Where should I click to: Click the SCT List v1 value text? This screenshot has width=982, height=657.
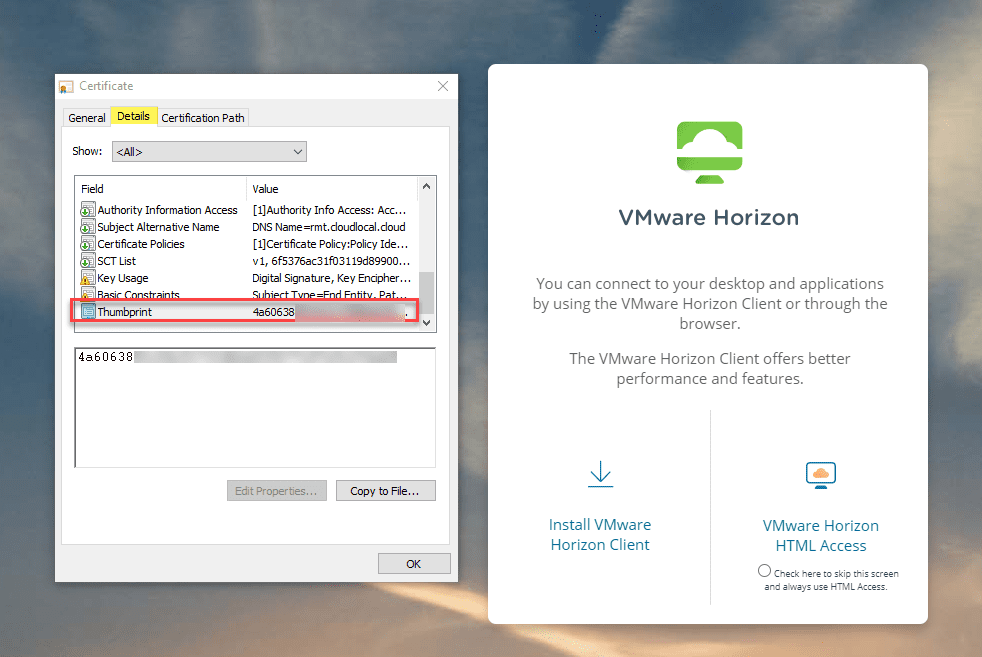pos(331,261)
